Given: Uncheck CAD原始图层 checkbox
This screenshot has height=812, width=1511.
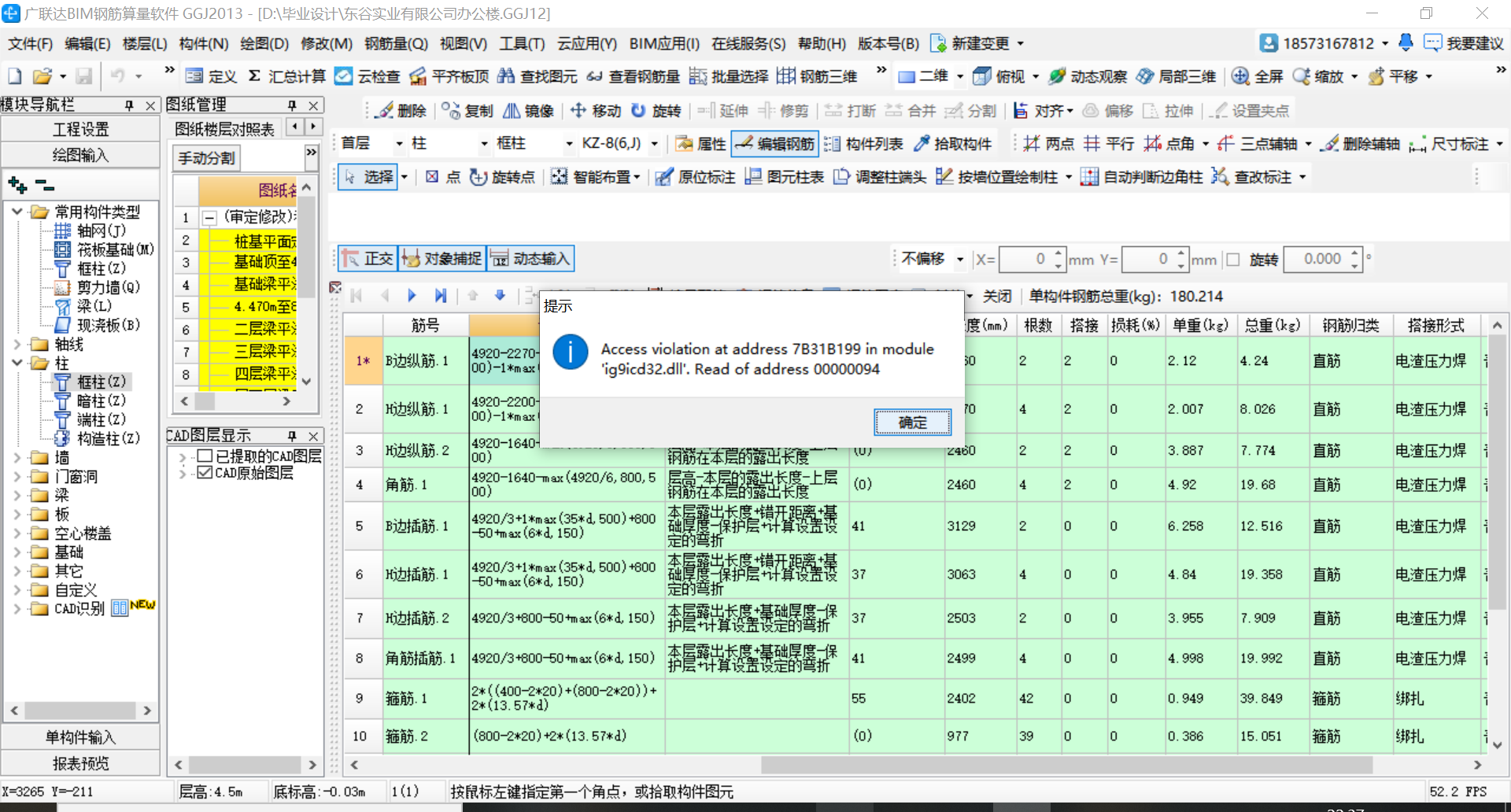Looking at the screenshot, I should point(205,473).
